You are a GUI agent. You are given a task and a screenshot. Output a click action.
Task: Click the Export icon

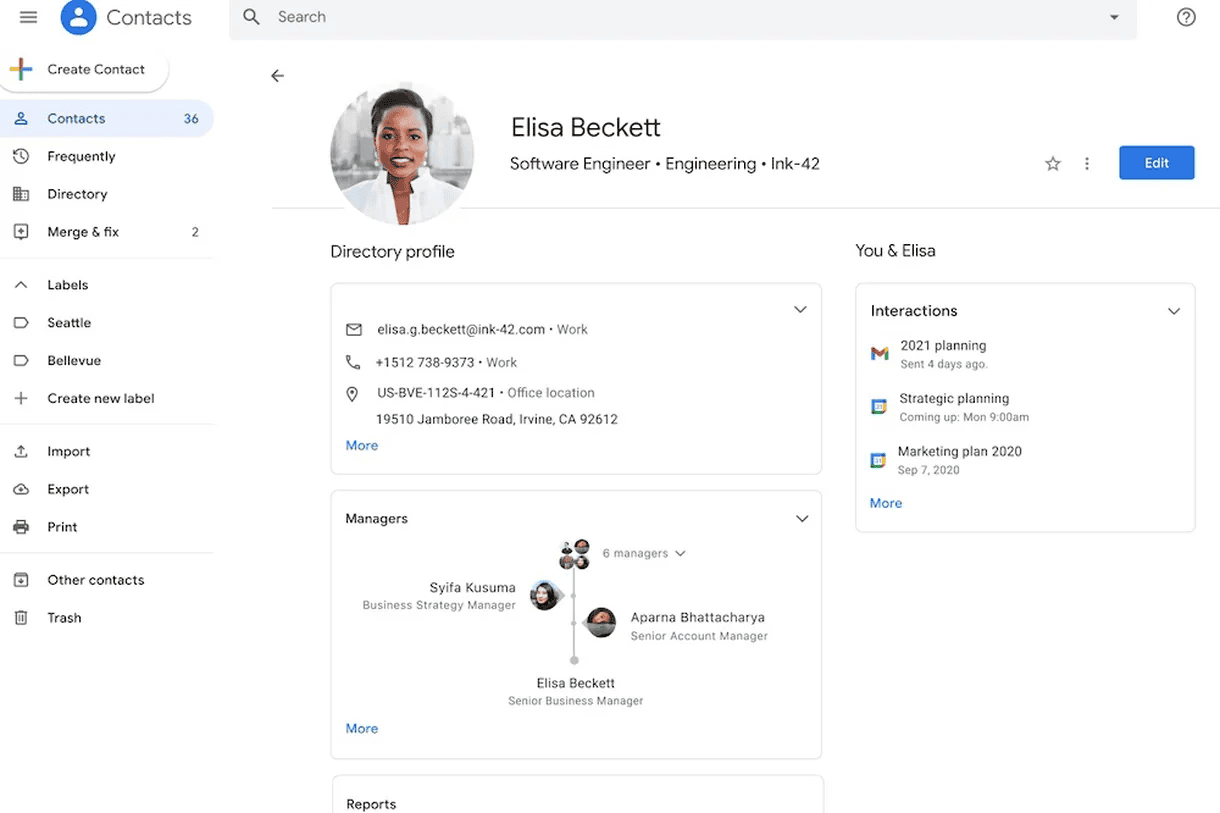22,489
